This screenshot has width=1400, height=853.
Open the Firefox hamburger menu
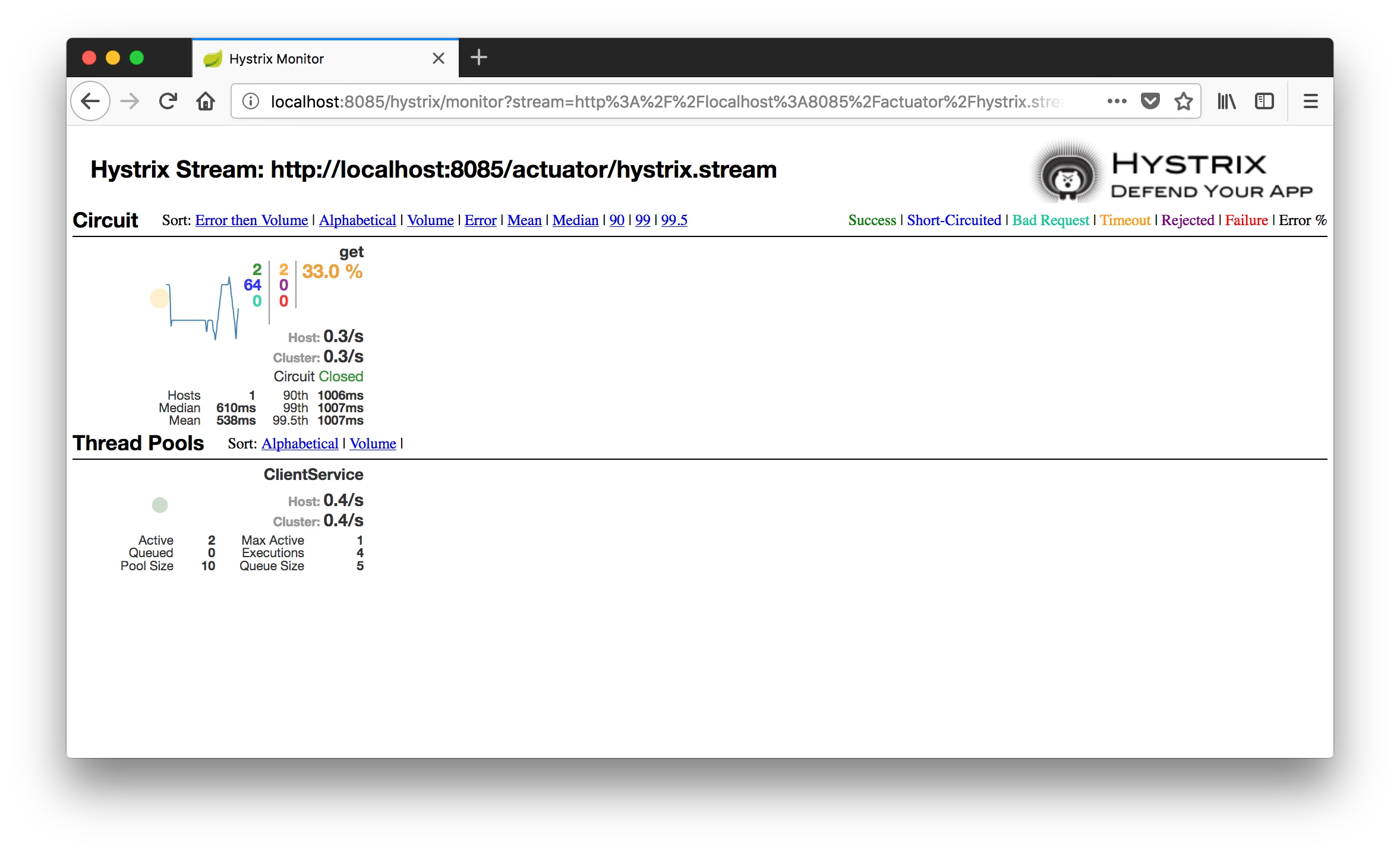[1310, 102]
